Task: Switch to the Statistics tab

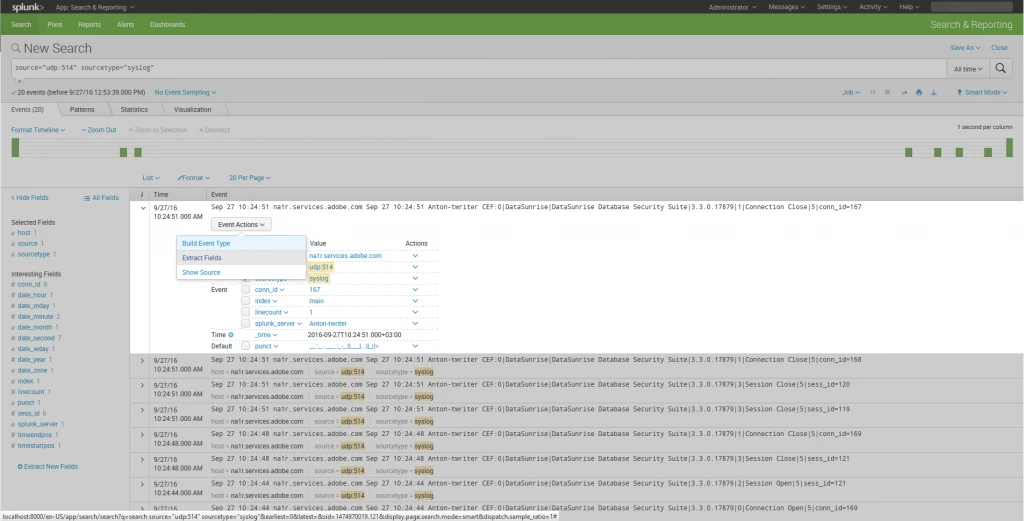Action: tap(134, 109)
